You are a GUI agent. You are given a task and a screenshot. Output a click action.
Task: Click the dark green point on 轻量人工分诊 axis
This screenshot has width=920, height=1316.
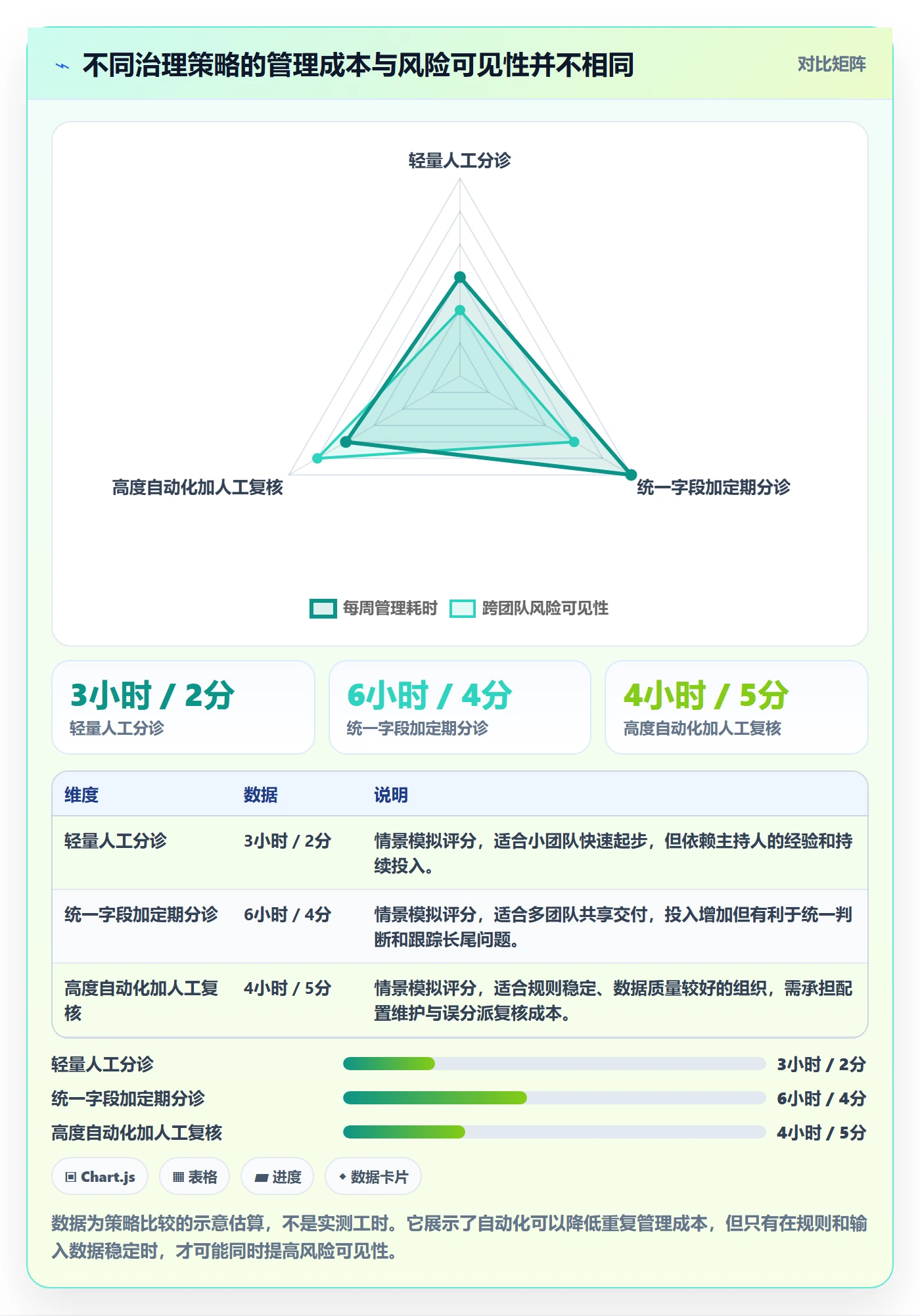tap(460, 277)
